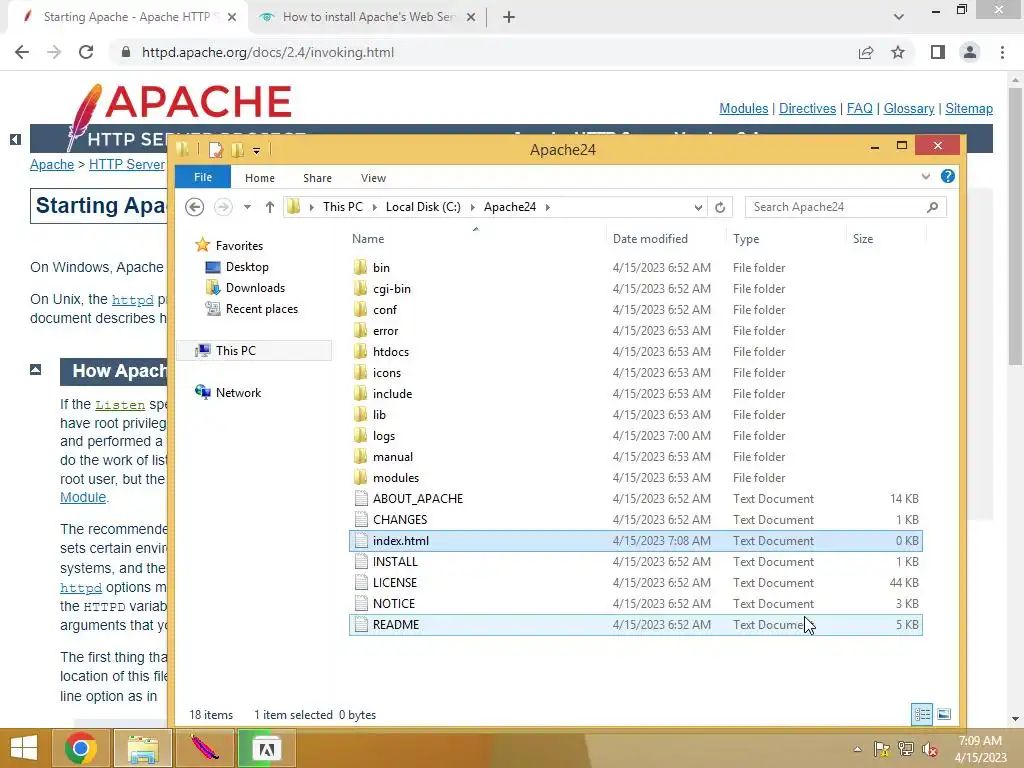The image size is (1024, 768).
Task: Click the volume tray icon
Action: 930,749
